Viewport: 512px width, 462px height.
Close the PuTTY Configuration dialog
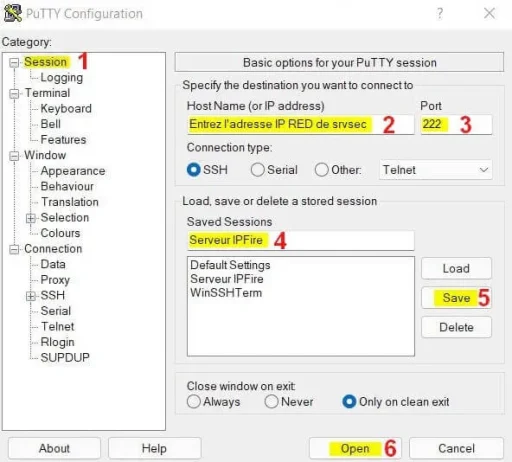pyautogui.click(x=489, y=13)
